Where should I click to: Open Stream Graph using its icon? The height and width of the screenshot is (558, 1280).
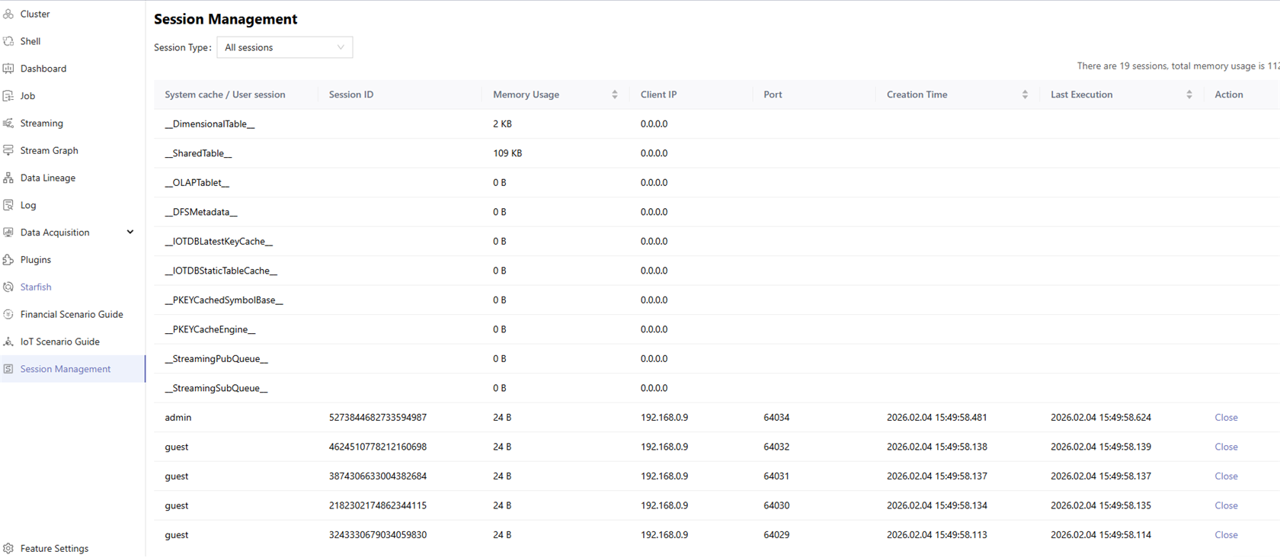[8, 151]
